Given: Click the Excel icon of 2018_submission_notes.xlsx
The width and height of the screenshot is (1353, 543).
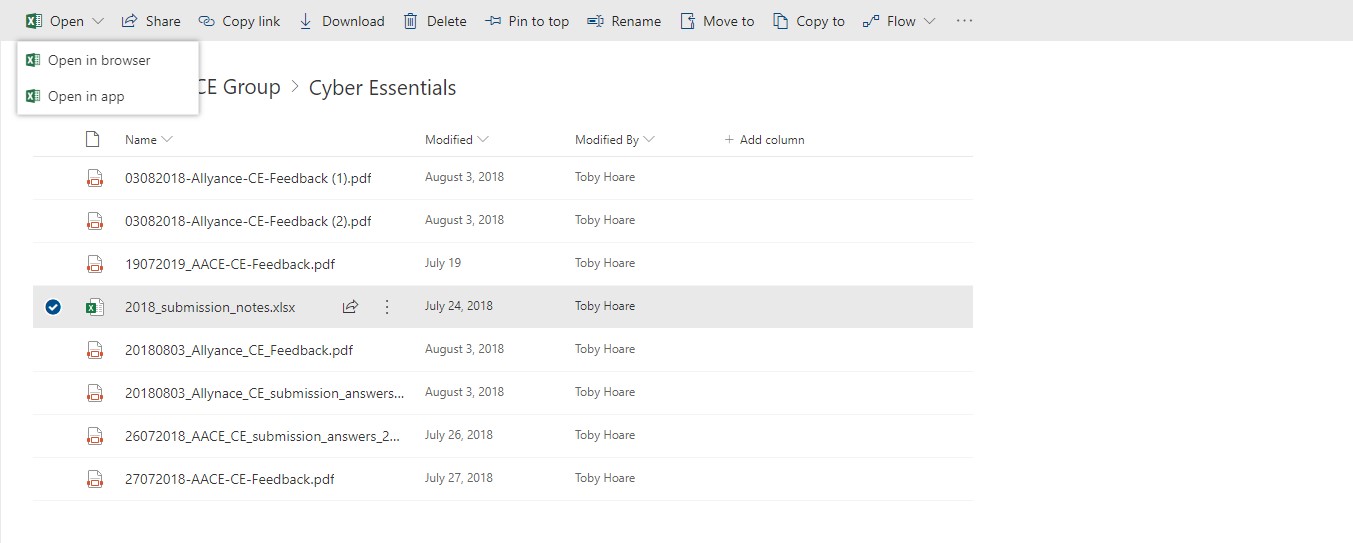Looking at the screenshot, I should tap(94, 307).
